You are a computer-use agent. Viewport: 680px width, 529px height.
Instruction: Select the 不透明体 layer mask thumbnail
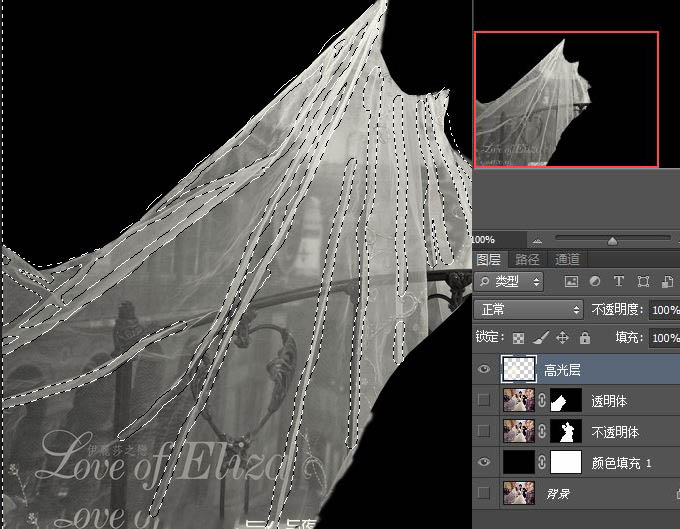tap(566, 431)
